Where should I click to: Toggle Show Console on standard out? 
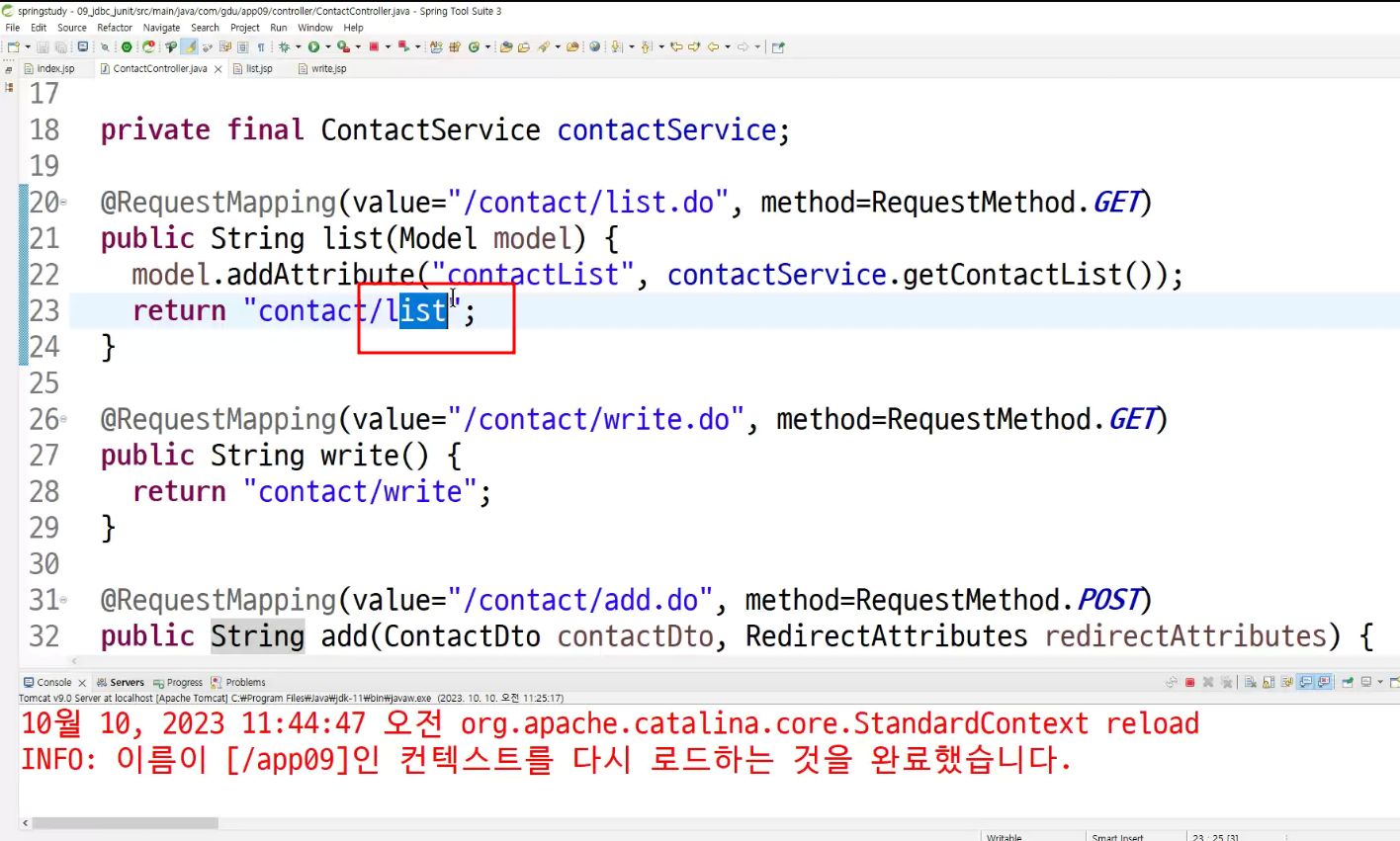click(1306, 682)
